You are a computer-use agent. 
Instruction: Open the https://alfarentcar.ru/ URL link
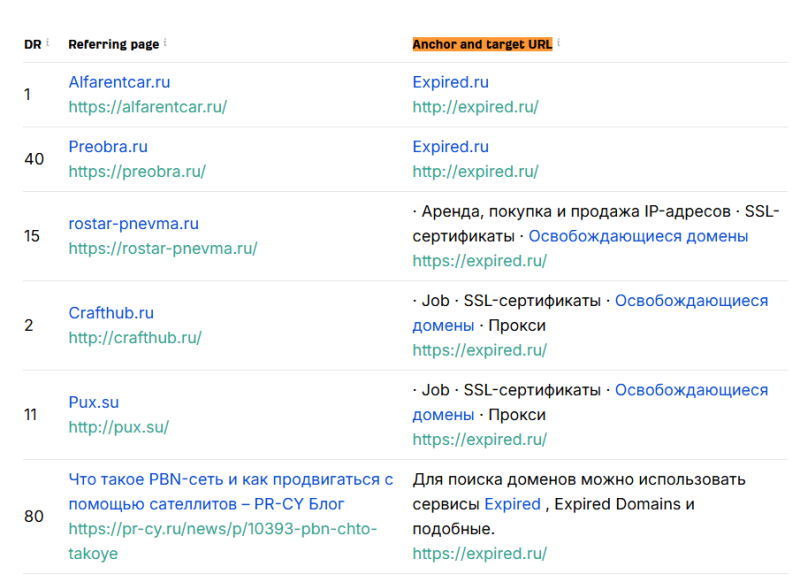pyautogui.click(x=147, y=107)
